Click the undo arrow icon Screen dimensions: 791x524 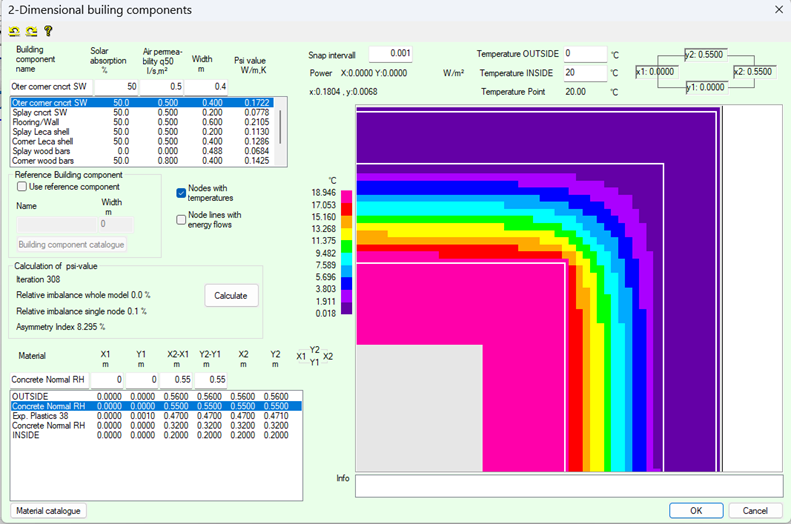(15, 31)
